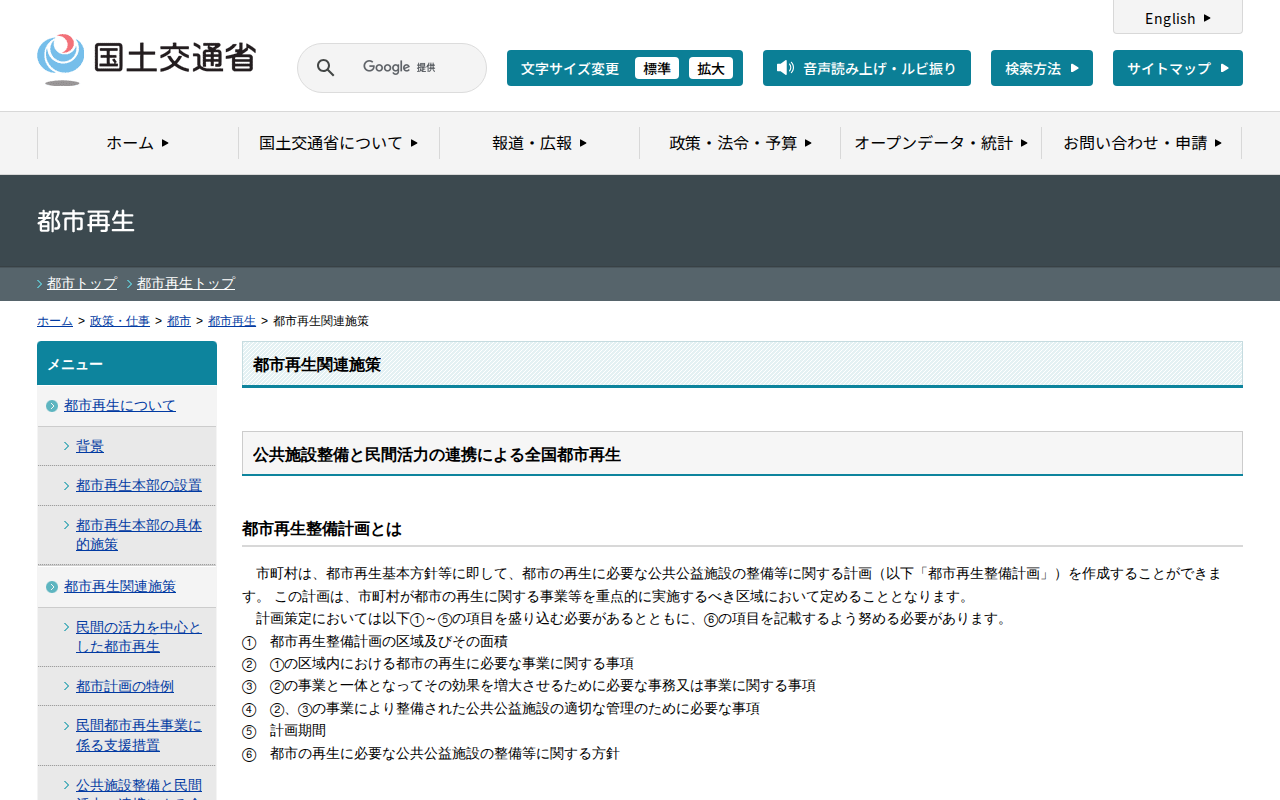Open the 音声読み上げ・ルビ振り tool
The width and height of the screenshot is (1280, 800).
coord(867,68)
